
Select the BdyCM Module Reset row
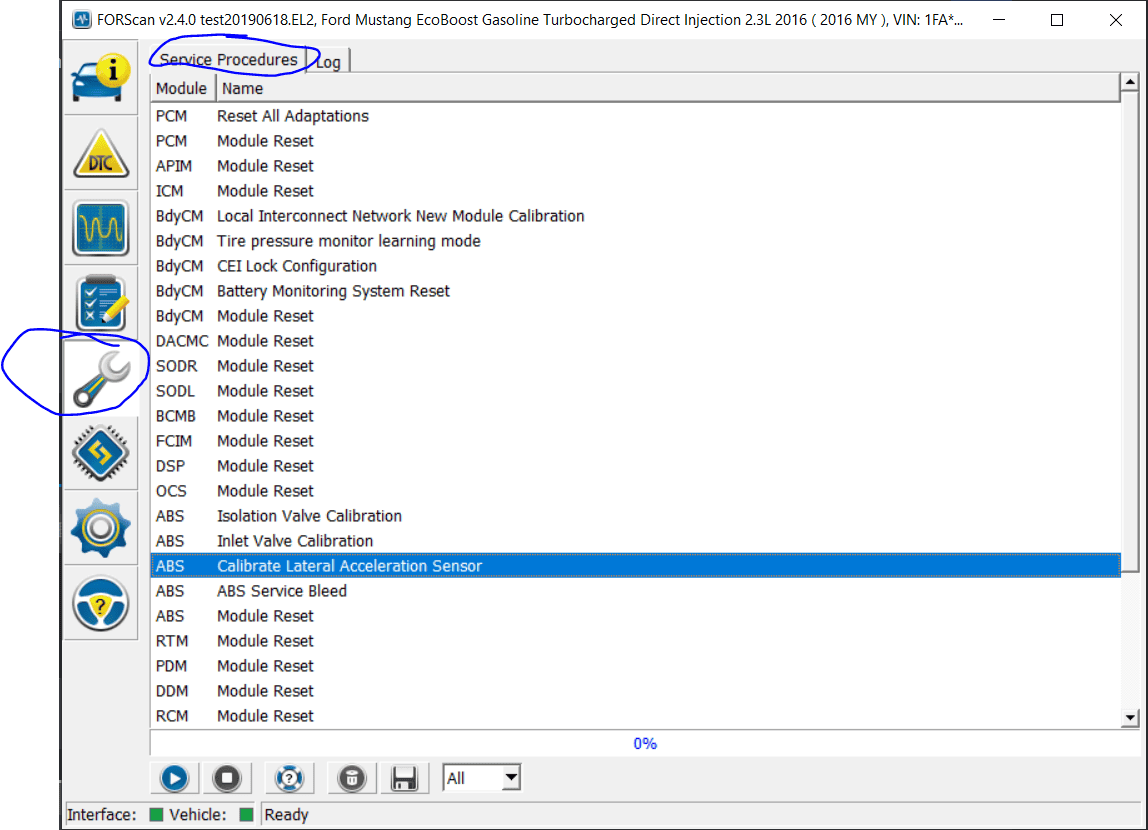[x=636, y=316]
